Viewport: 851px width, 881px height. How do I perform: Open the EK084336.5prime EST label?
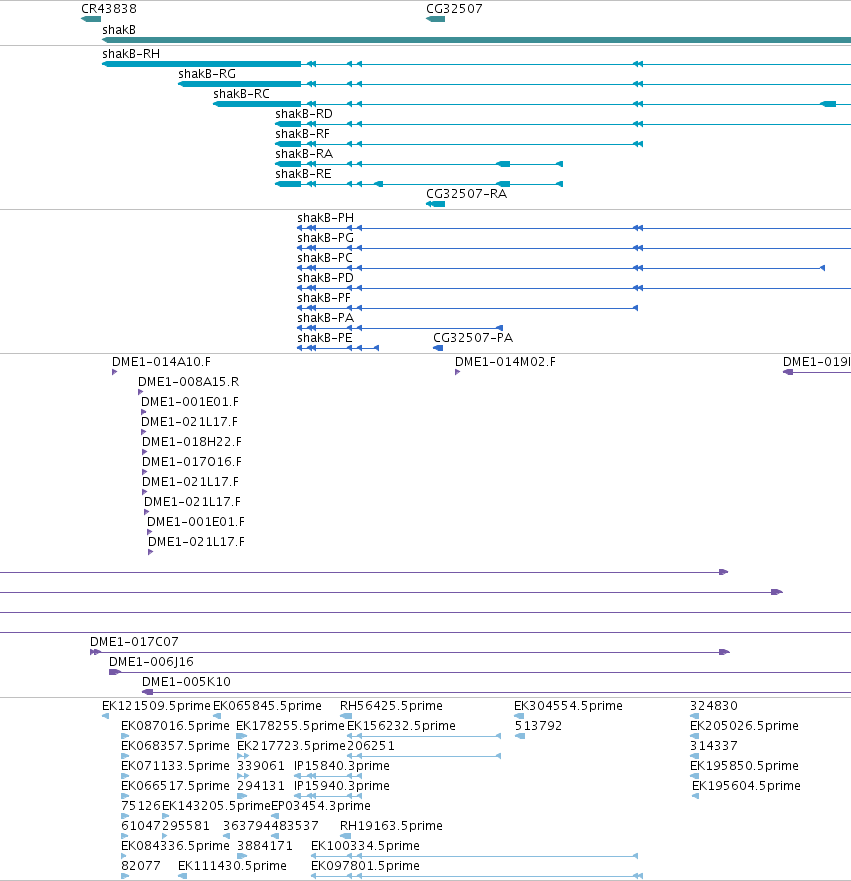175,846
